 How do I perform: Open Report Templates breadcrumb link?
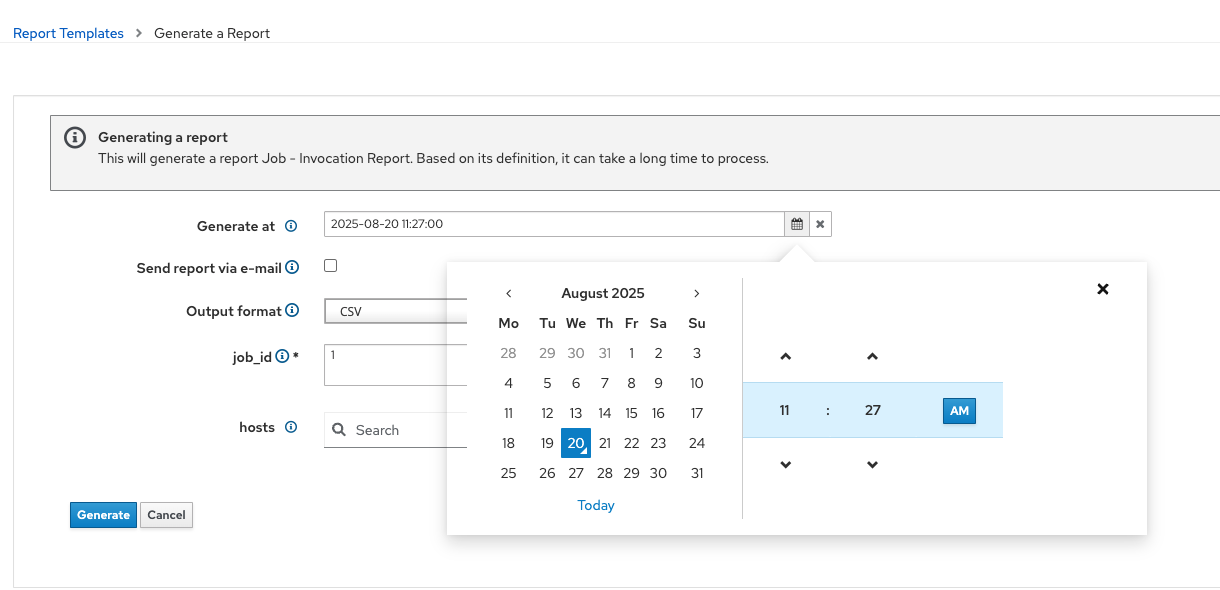pyautogui.click(x=68, y=33)
